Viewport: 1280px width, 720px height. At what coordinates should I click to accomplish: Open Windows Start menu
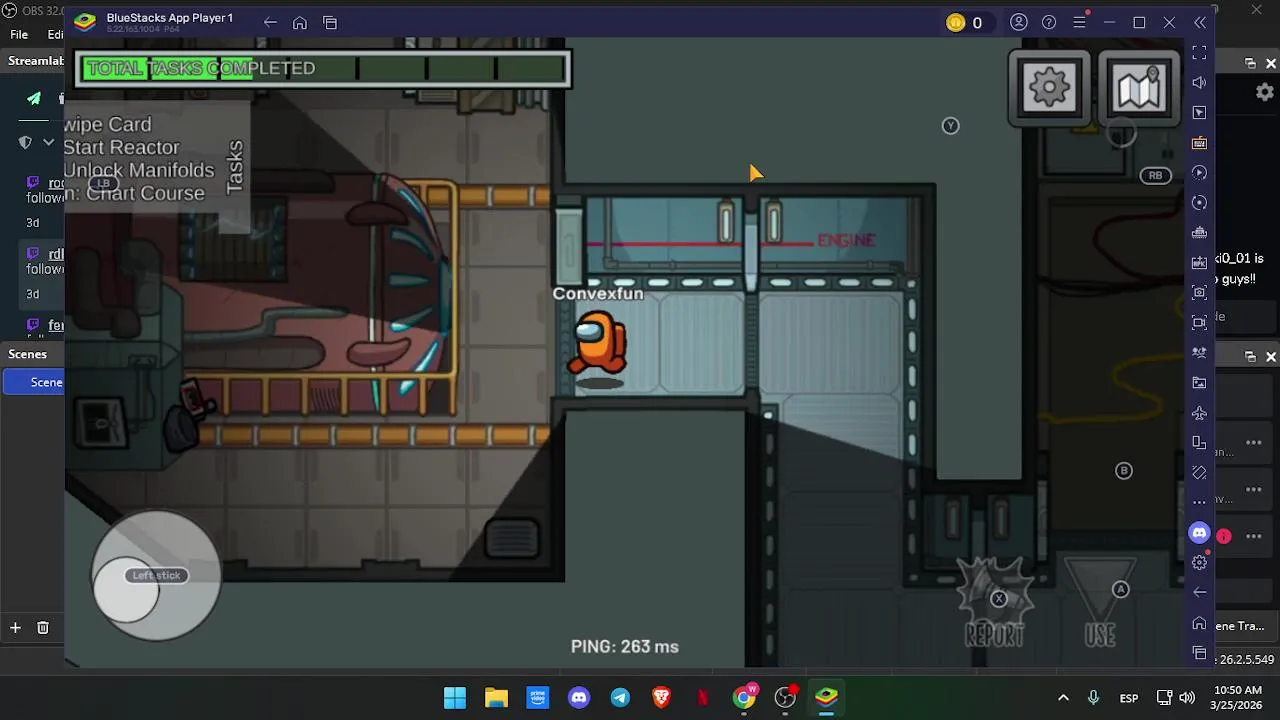[455, 697]
